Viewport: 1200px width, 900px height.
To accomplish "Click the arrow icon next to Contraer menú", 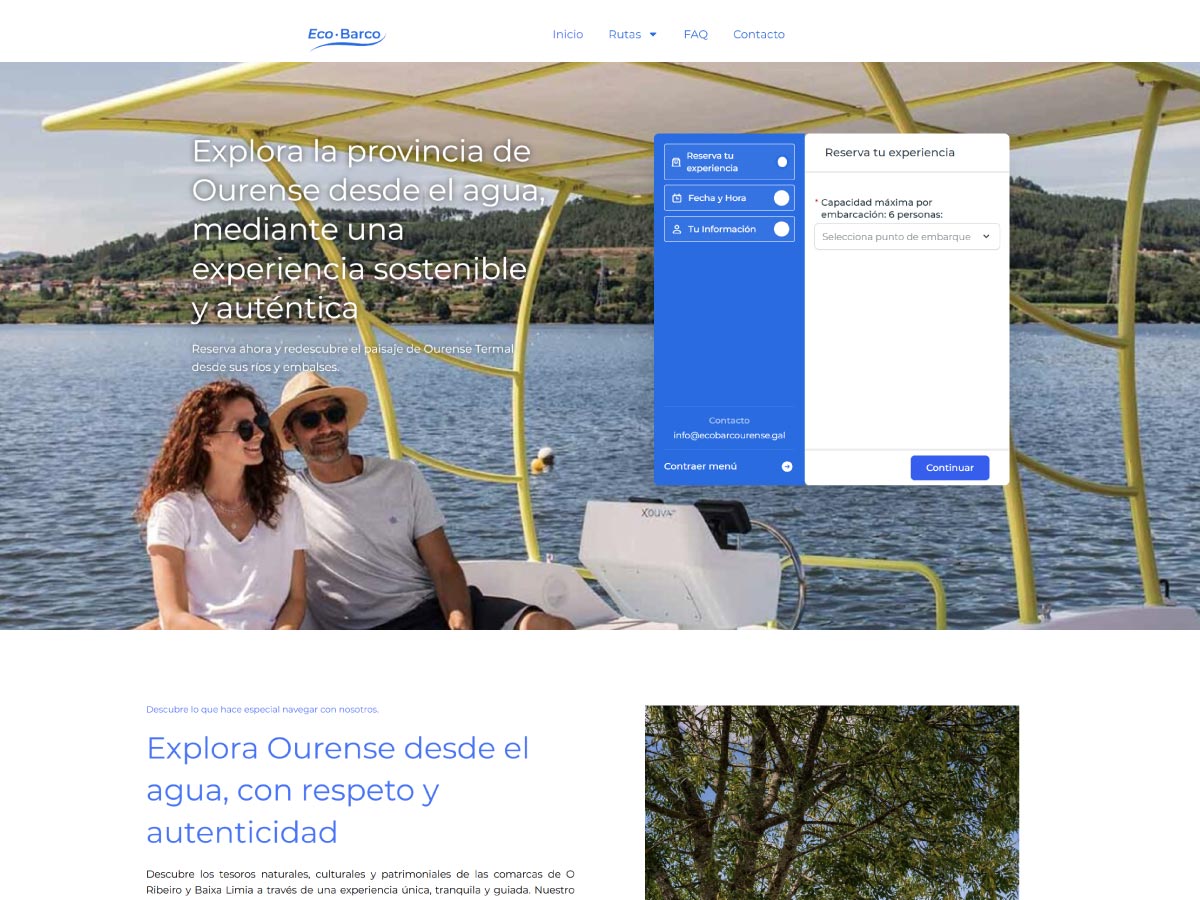I will (787, 467).
